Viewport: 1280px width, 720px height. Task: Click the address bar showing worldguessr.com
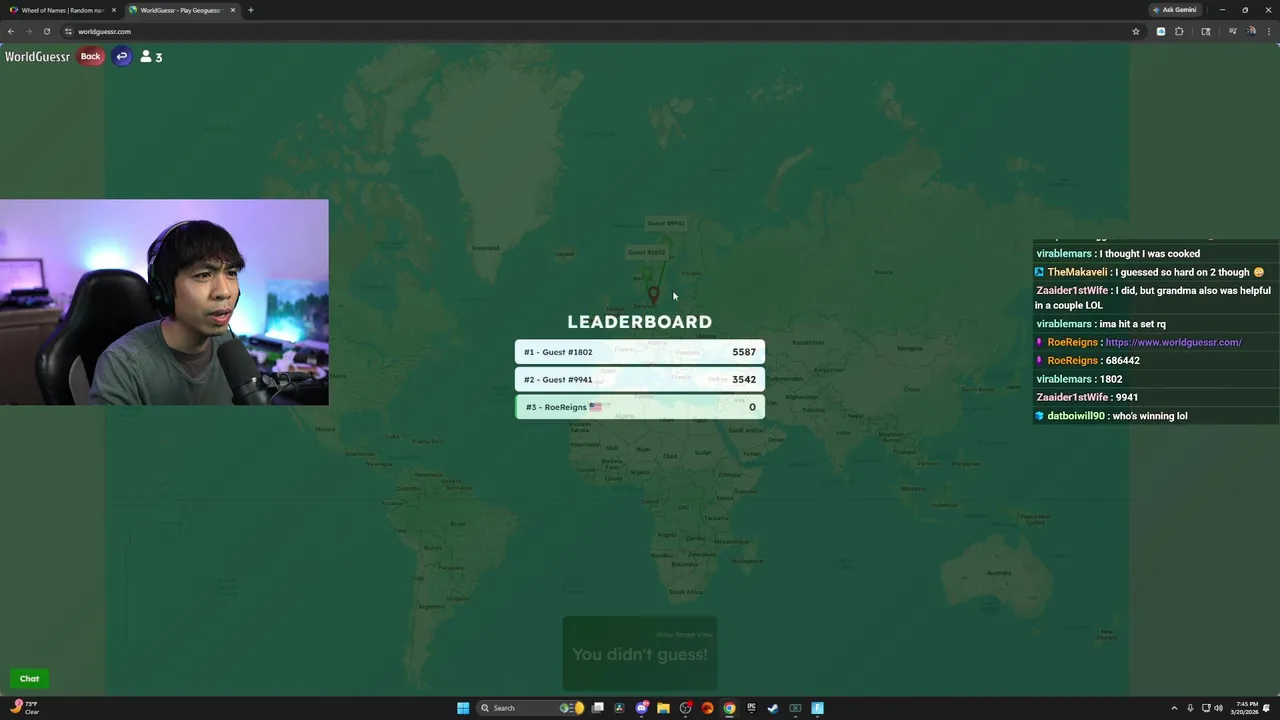click(600, 31)
